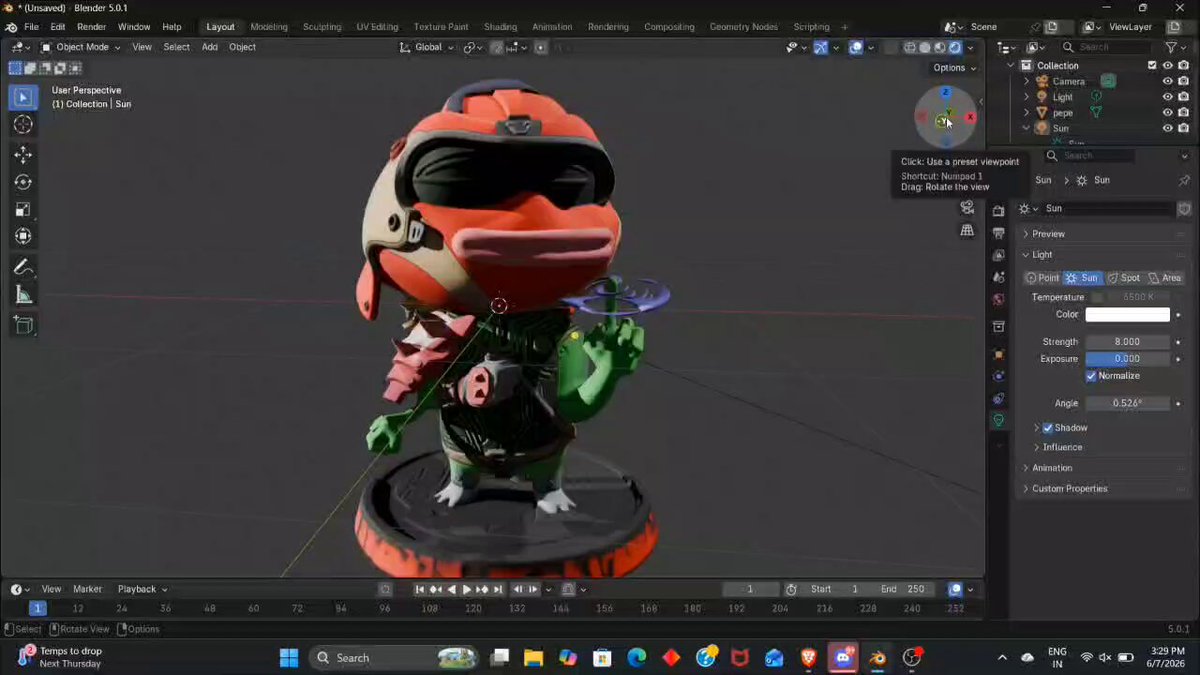Image resolution: width=1200 pixels, height=675 pixels.
Task: Select the Annotate tool
Action: point(23,267)
